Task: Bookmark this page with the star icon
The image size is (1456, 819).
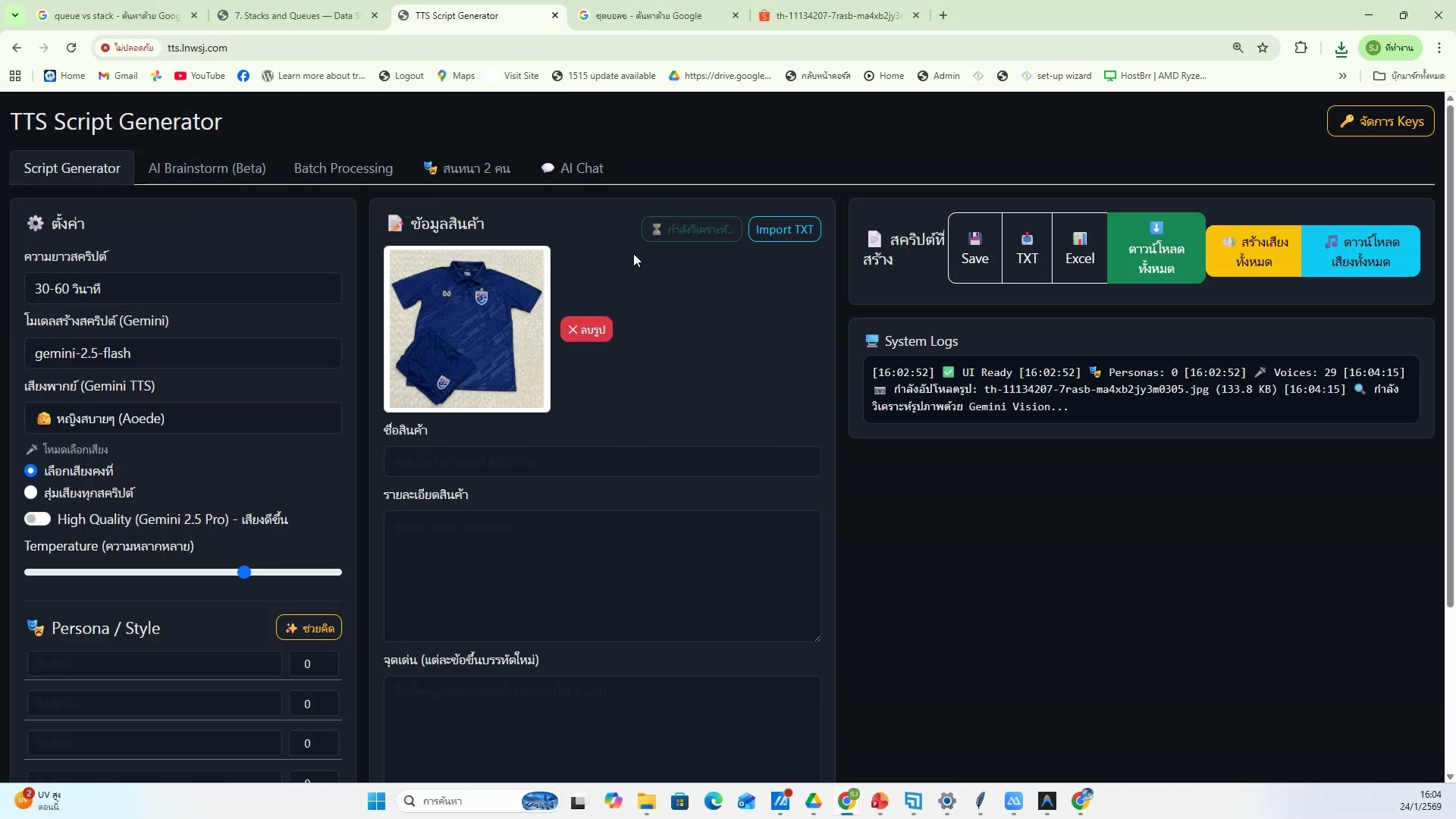Action: coord(1263,48)
